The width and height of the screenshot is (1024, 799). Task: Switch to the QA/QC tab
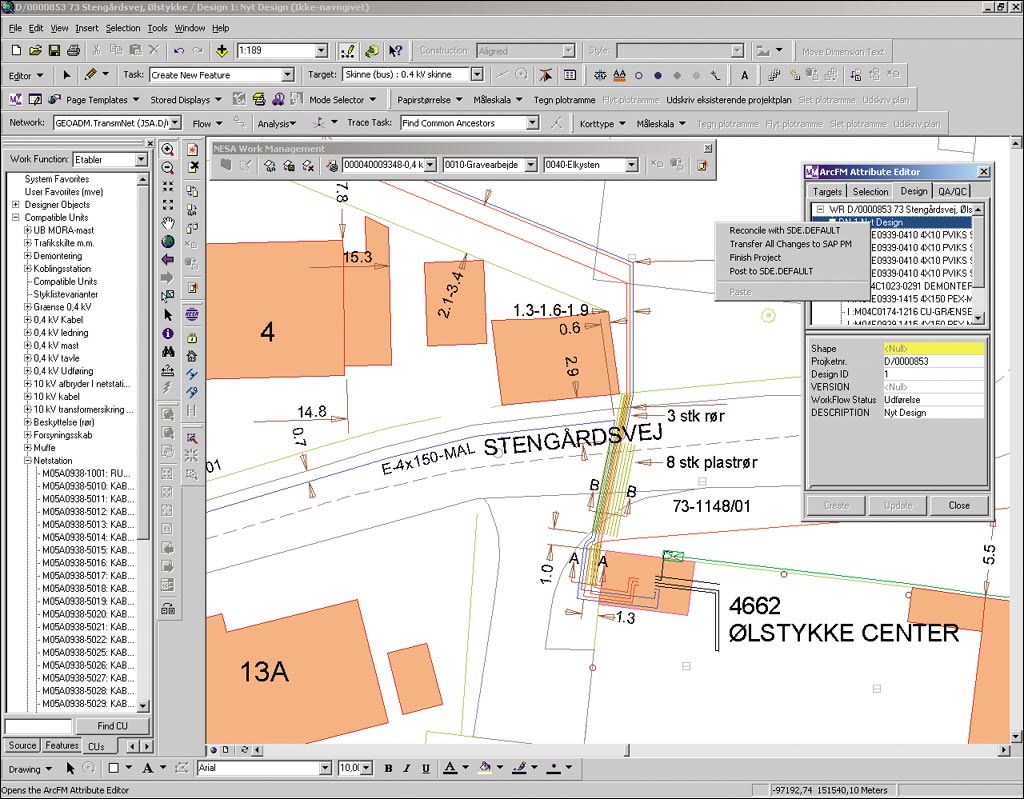pyautogui.click(x=950, y=191)
